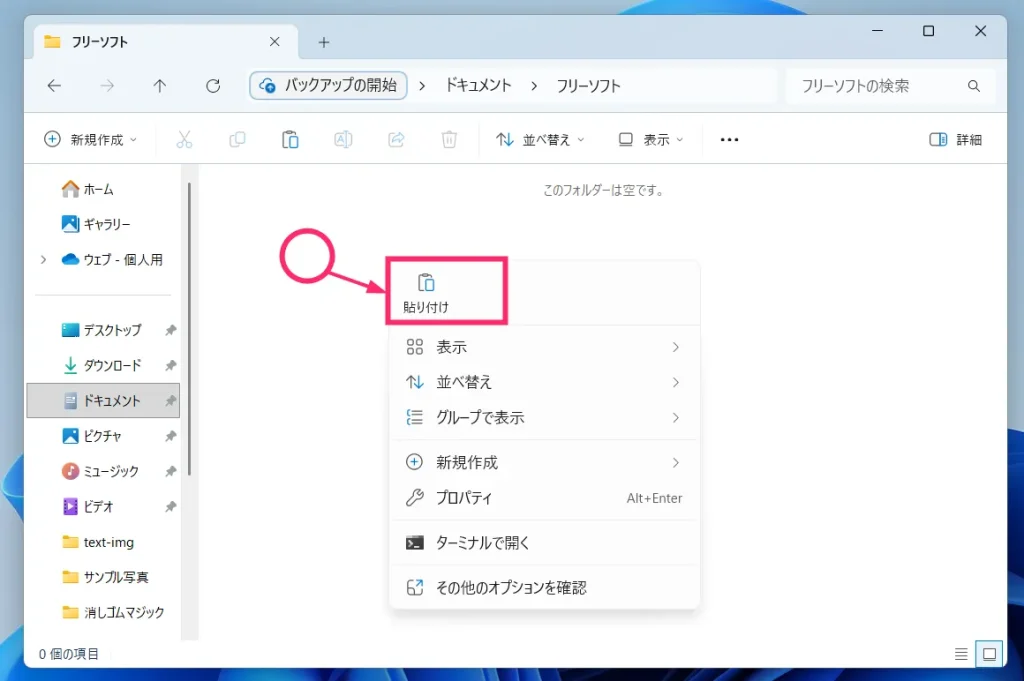Screen dimensions: 1024x681
Task: Open ホーム in the navigation pane
Action: pyautogui.click(x=88, y=189)
